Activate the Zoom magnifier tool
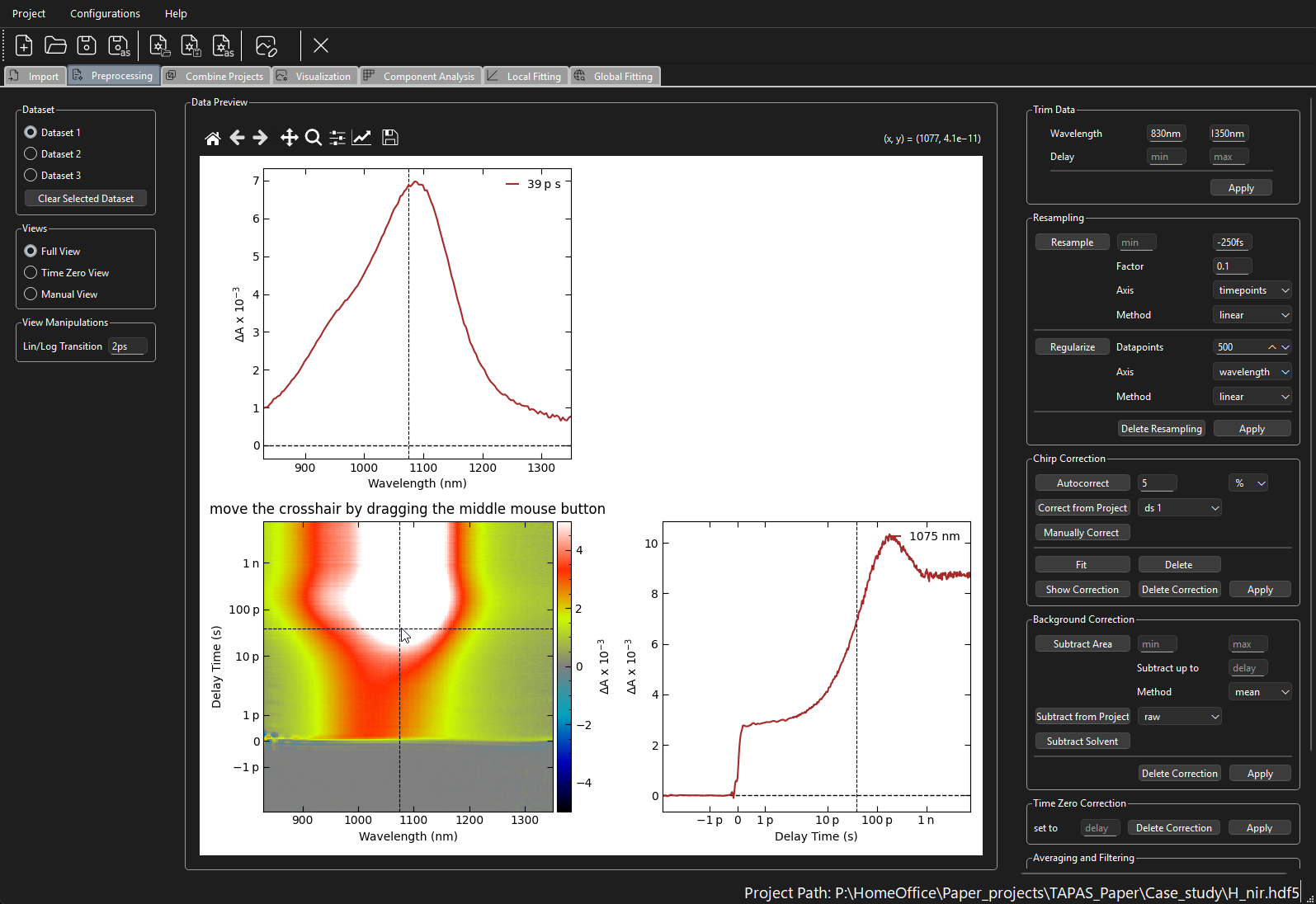Viewport: 1316px width, 904px height. point(313,138)
